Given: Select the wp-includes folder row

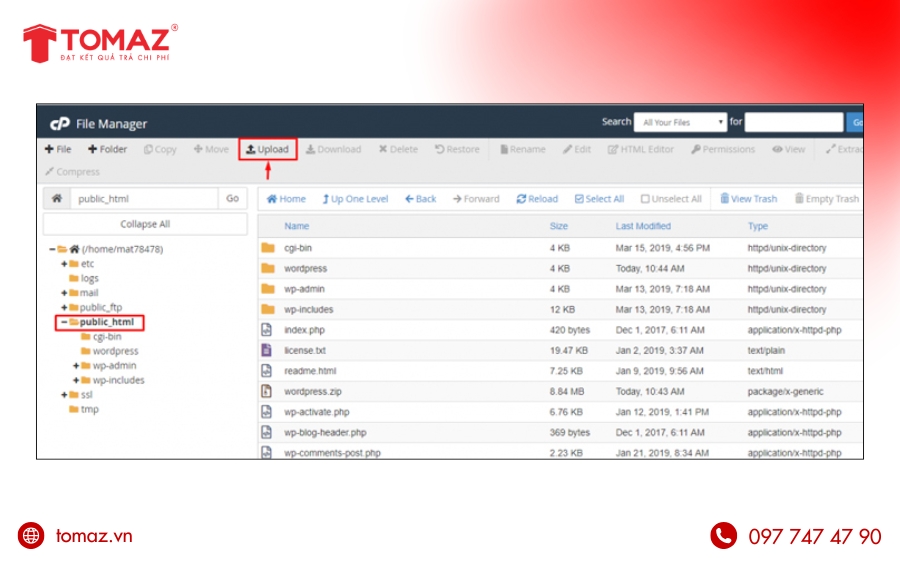Looking at the screenshot, I should 308,309.
